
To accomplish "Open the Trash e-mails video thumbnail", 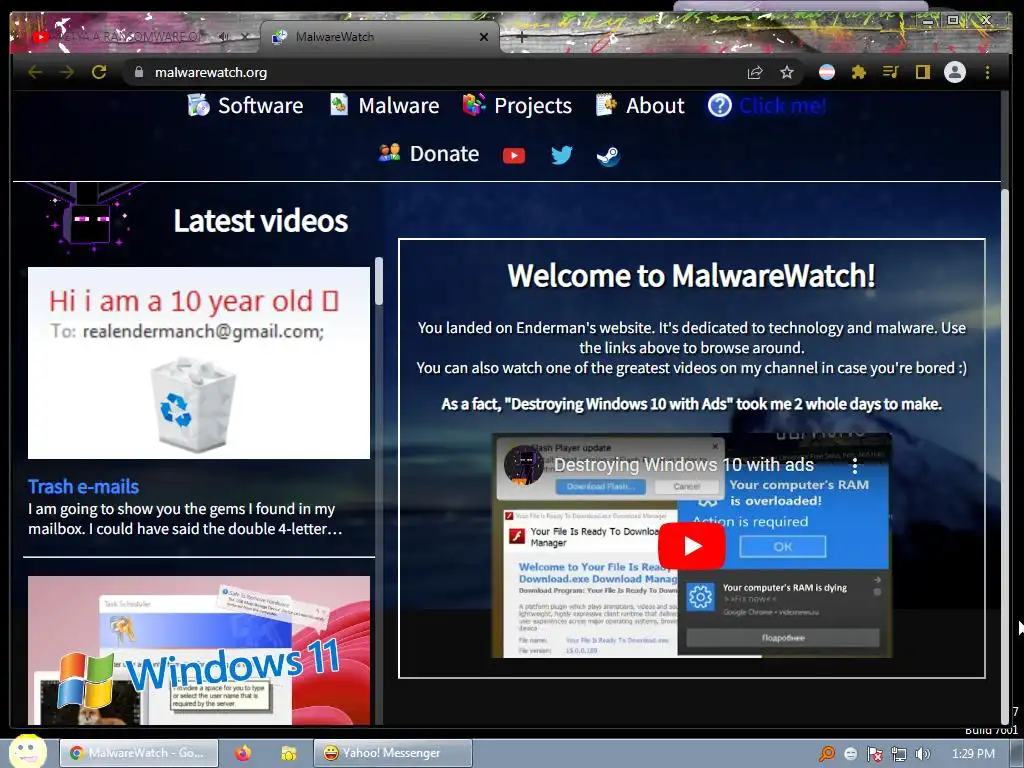I will tap(199, 363).
